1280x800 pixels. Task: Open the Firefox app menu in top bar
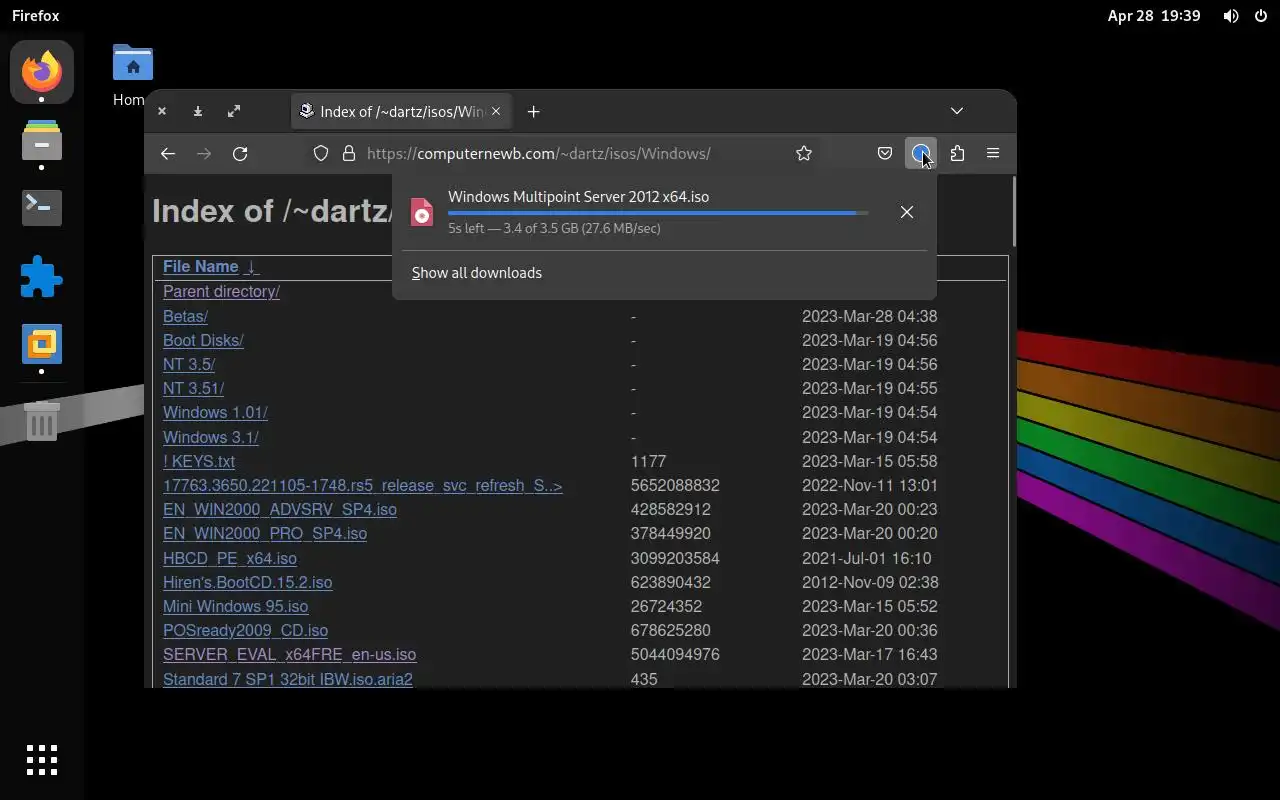[x=36, y=16]
